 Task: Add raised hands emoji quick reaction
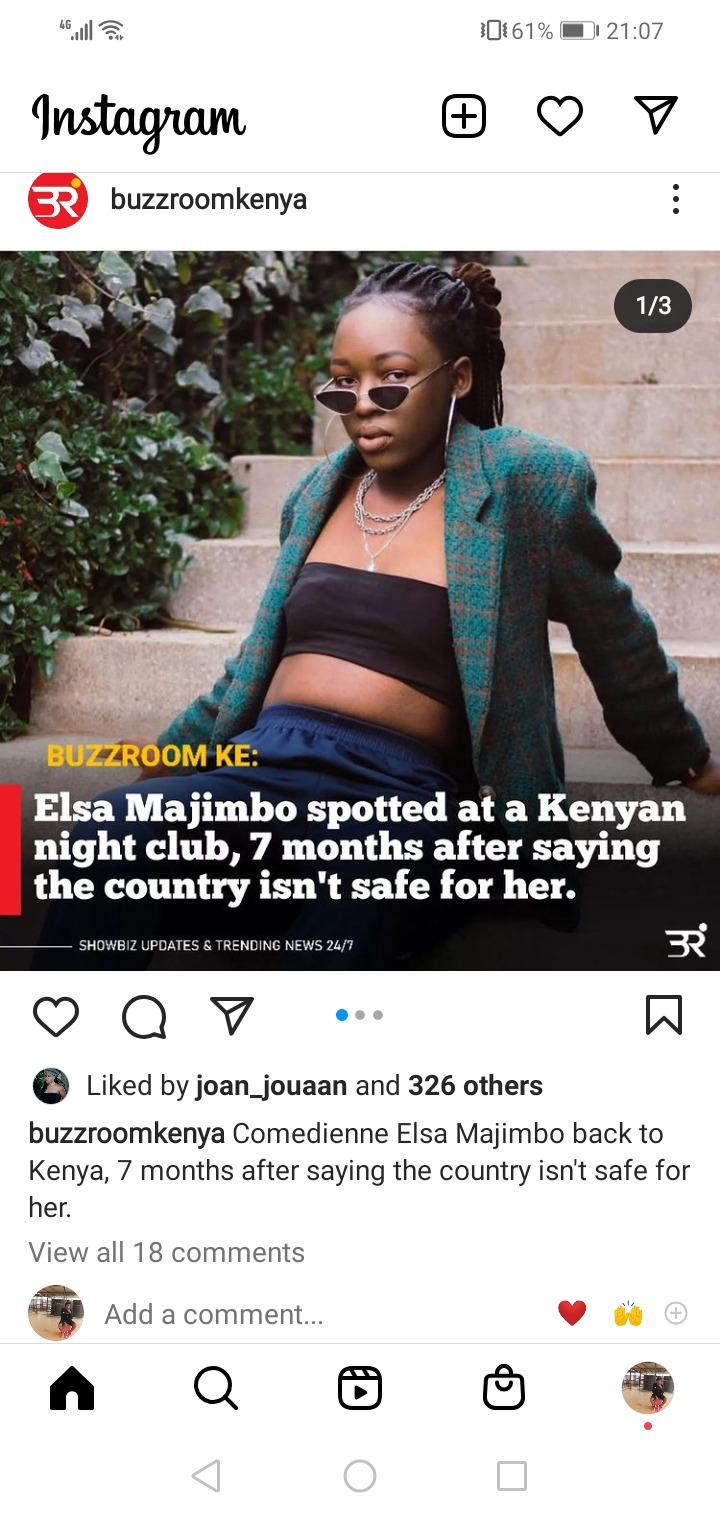[x=628, y=1313]
